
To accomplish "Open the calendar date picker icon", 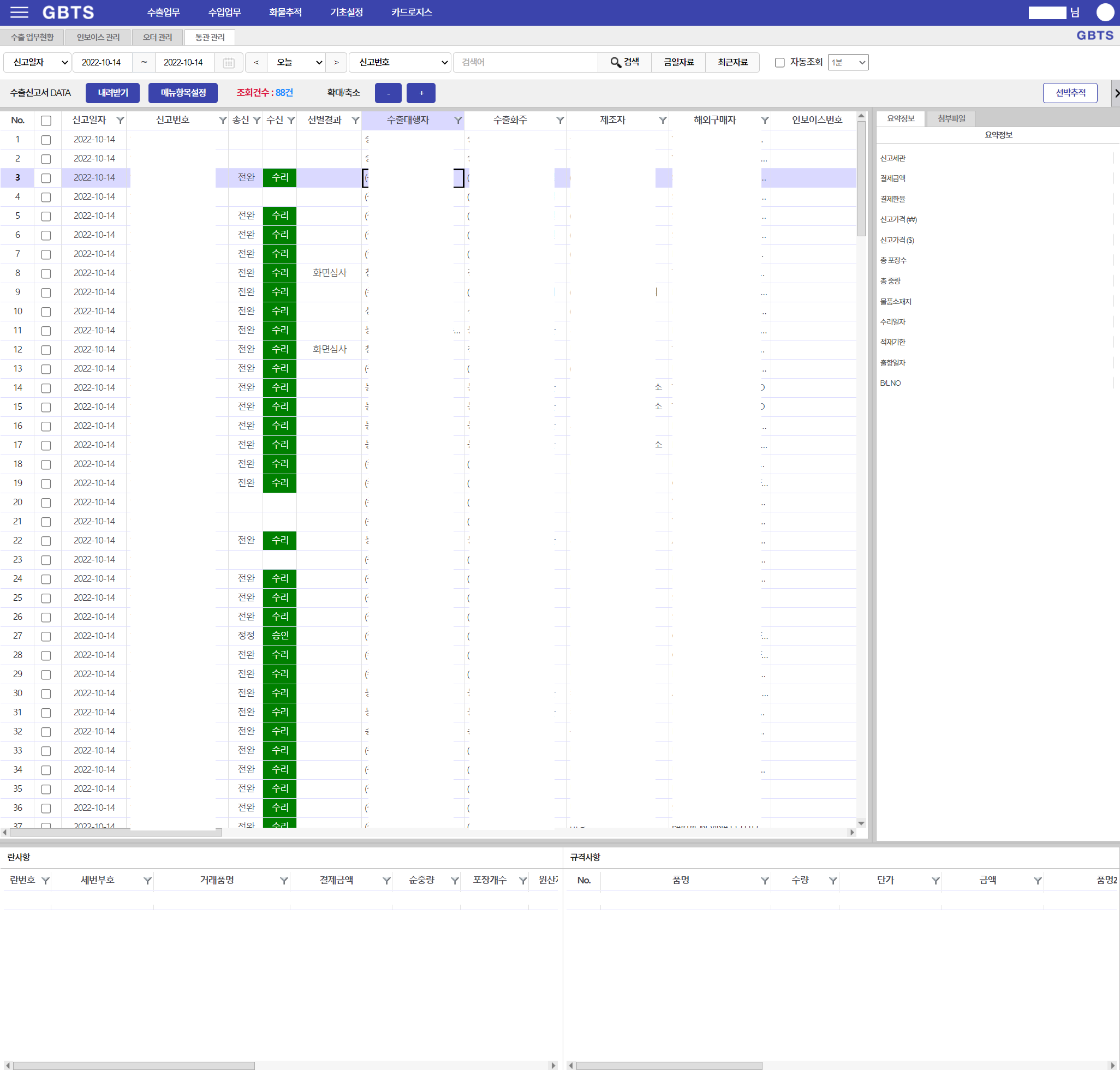I will tap(229, 62).
